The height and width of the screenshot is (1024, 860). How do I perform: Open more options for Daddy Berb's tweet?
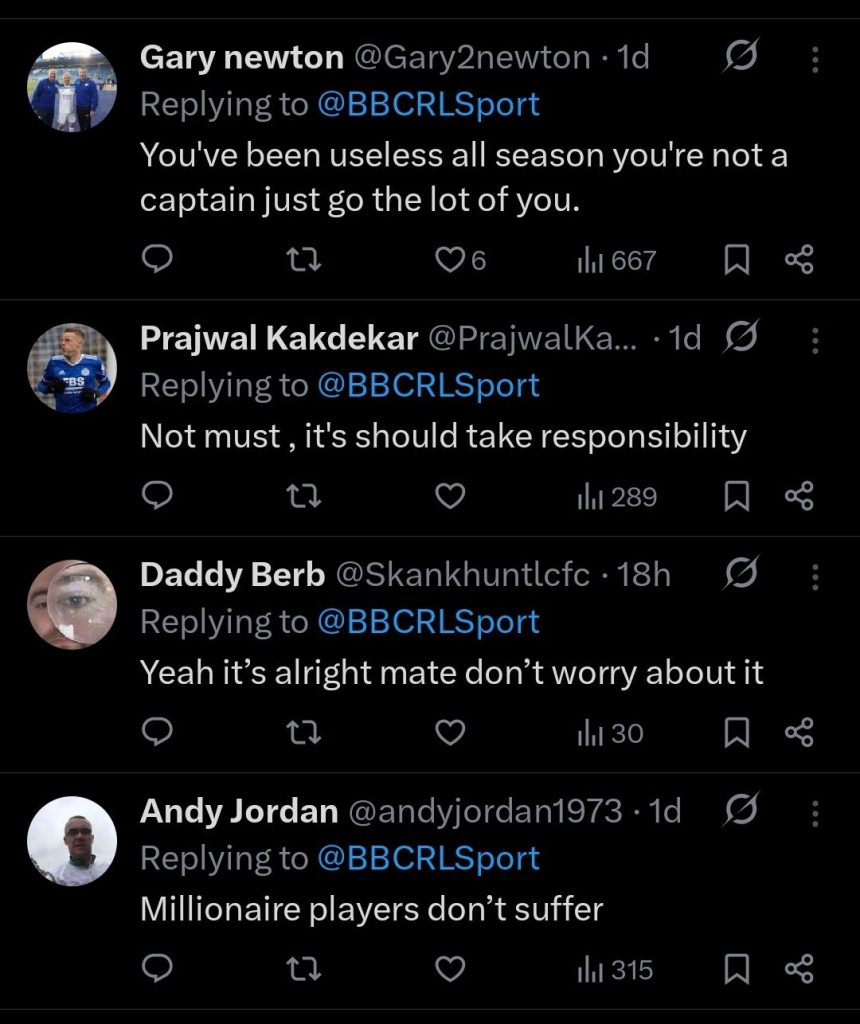tap(815, 576)
